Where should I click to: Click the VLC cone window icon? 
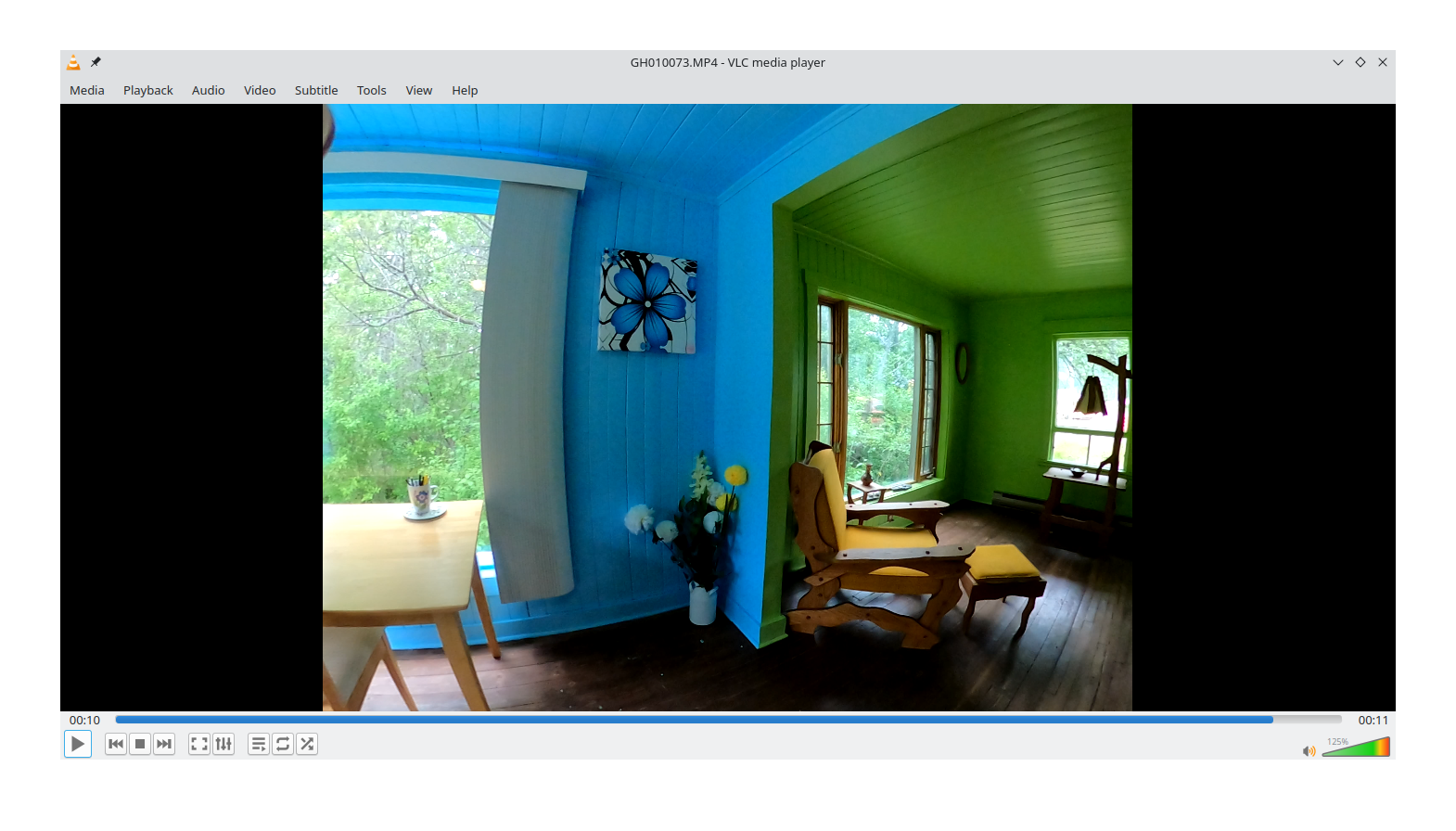click(73, 62)
